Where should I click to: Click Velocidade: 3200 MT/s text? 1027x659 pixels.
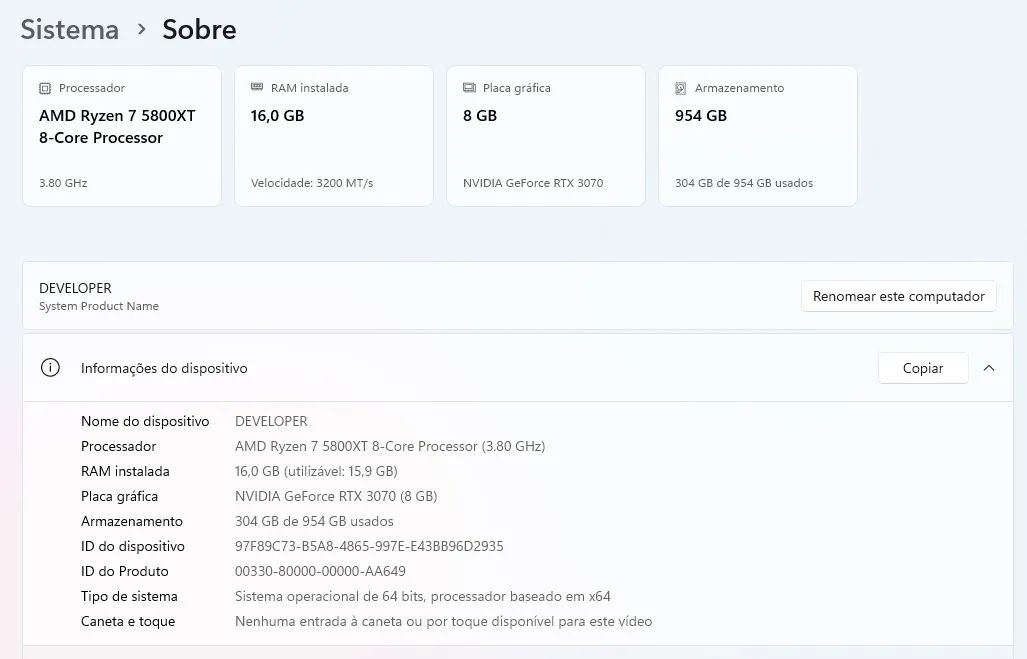(312, 183)
